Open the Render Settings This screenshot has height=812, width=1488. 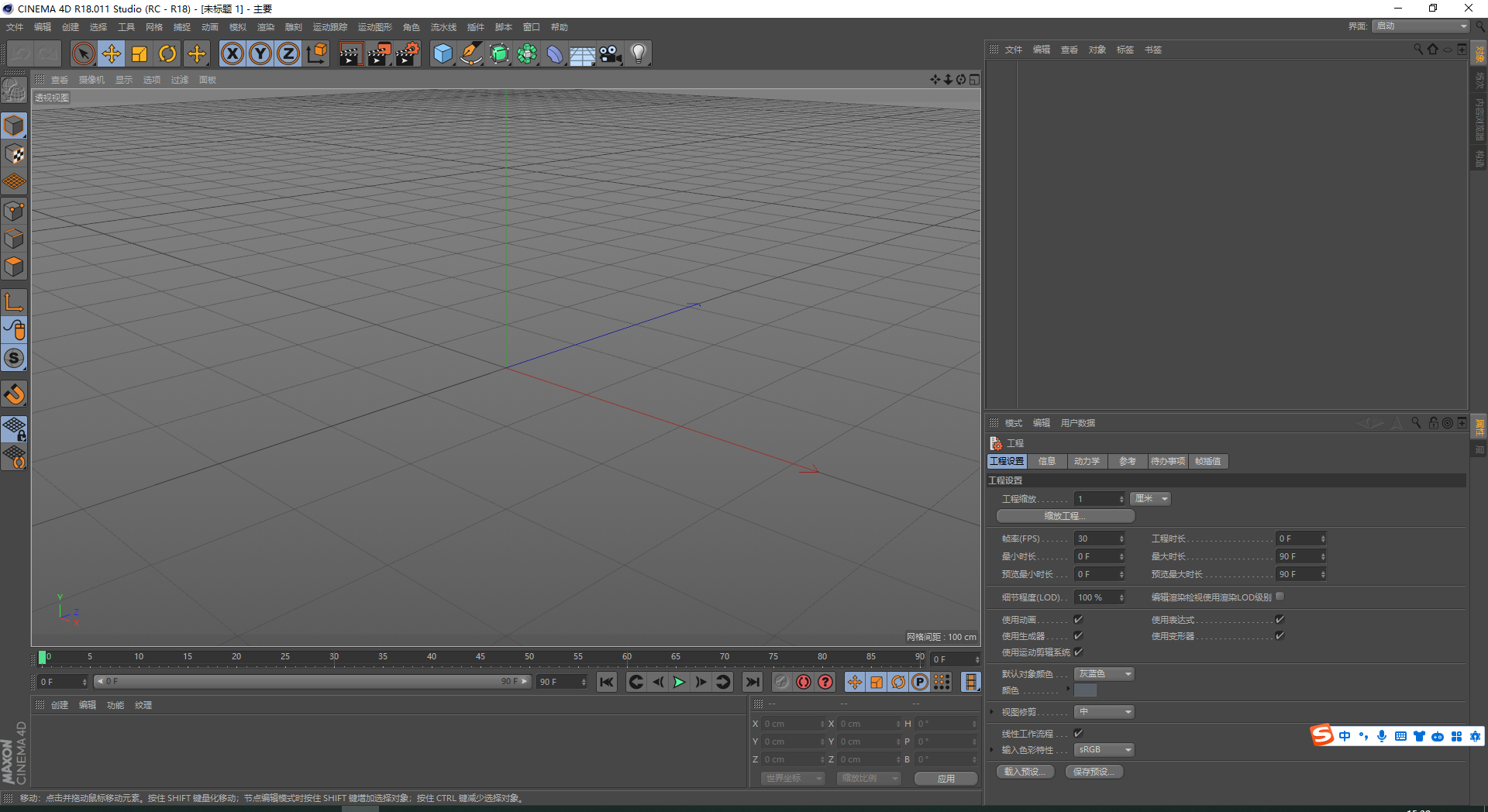pos(407,53)
